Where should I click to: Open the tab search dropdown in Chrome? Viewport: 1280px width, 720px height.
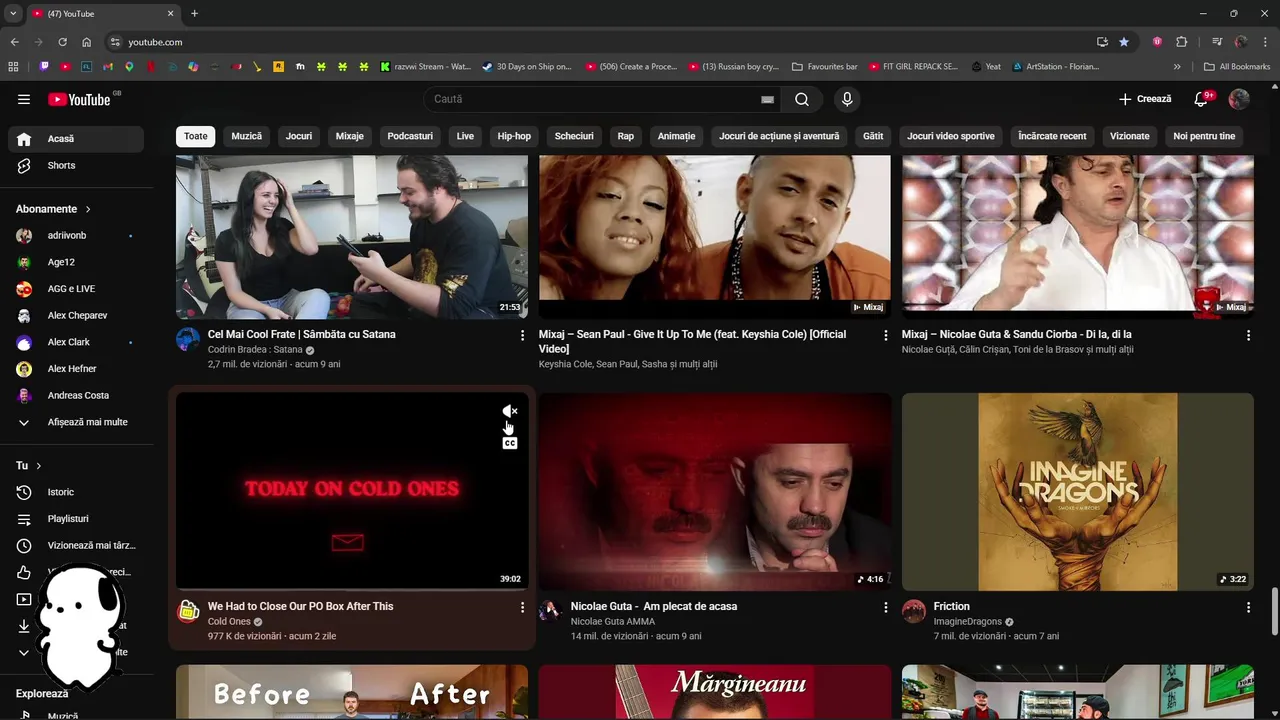pyautogui.click(x=13, y=13)
